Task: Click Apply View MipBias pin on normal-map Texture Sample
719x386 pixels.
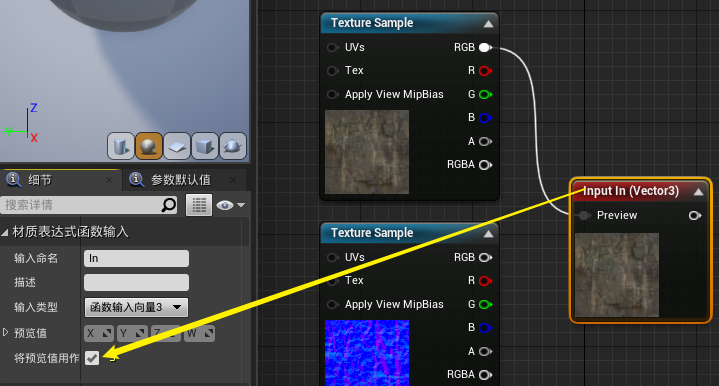Action: point(333,304)
